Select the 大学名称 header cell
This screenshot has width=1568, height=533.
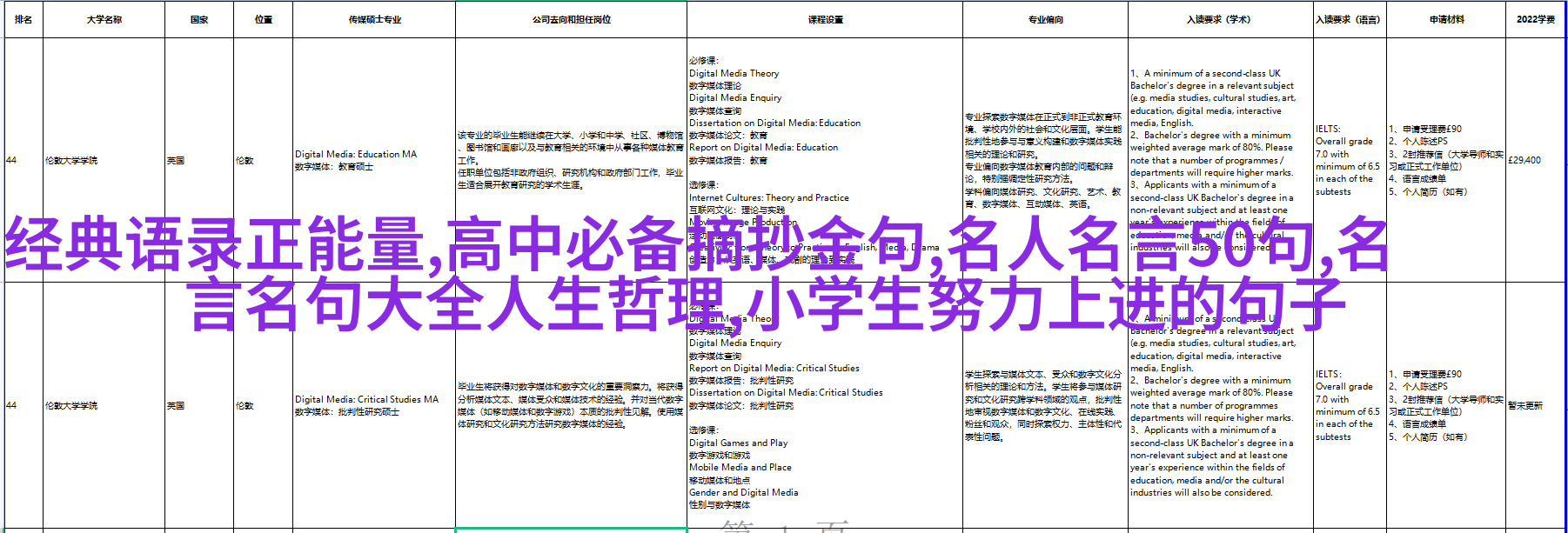pos(104,19)
